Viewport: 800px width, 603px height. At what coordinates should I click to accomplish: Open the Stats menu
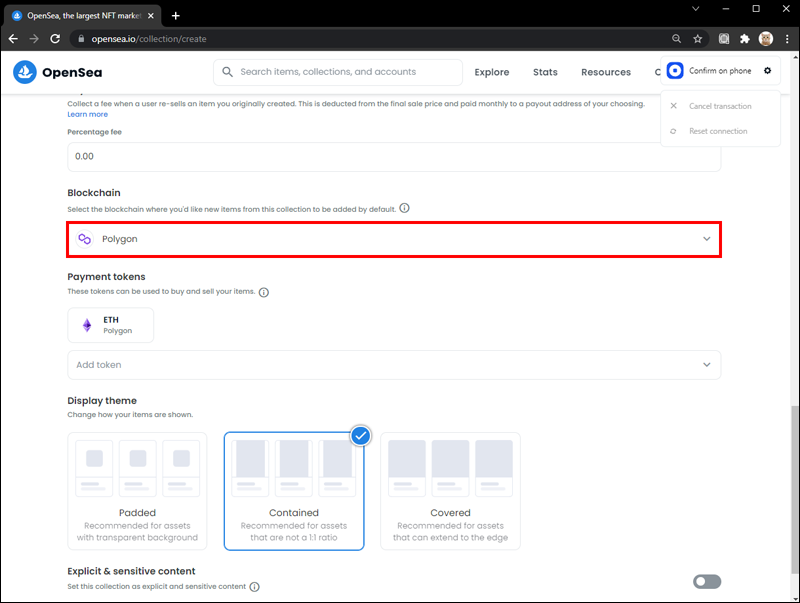(545, 72)
